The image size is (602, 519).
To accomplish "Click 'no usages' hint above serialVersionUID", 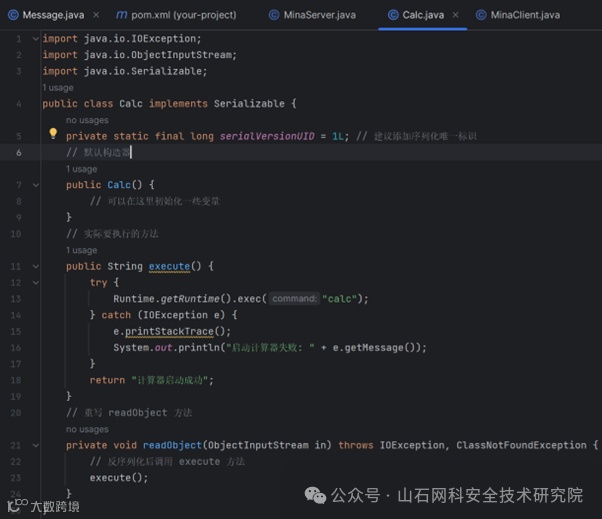I will [x=87, y=120].
